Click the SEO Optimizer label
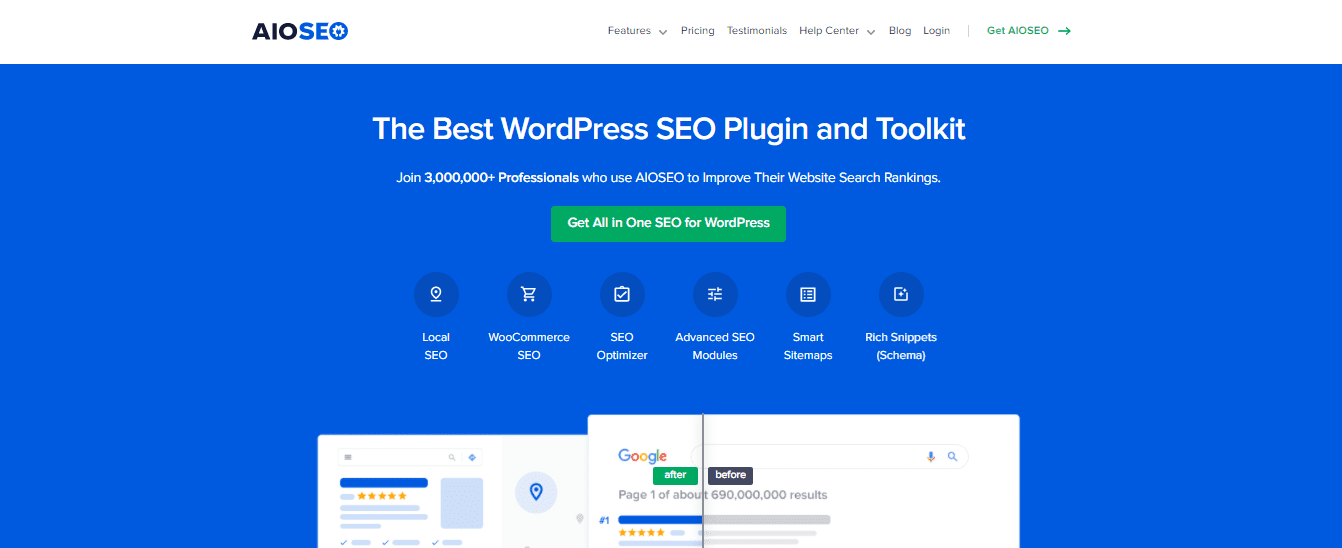This screenshot has height=548, width=1342. click(x=622, y=346)
